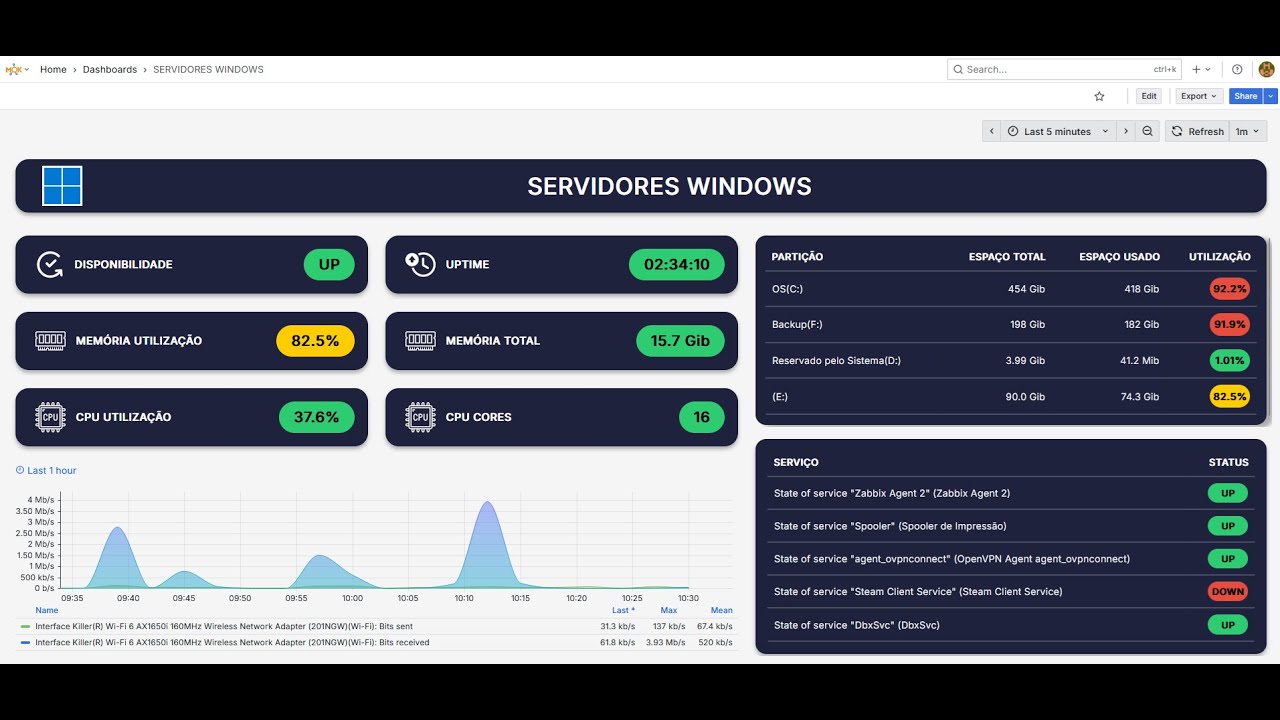Image resolution: width=1280 pixels, height=720 pixels.
Task: Star this dashboard as favorite
Action: (x=1099, y=96)
